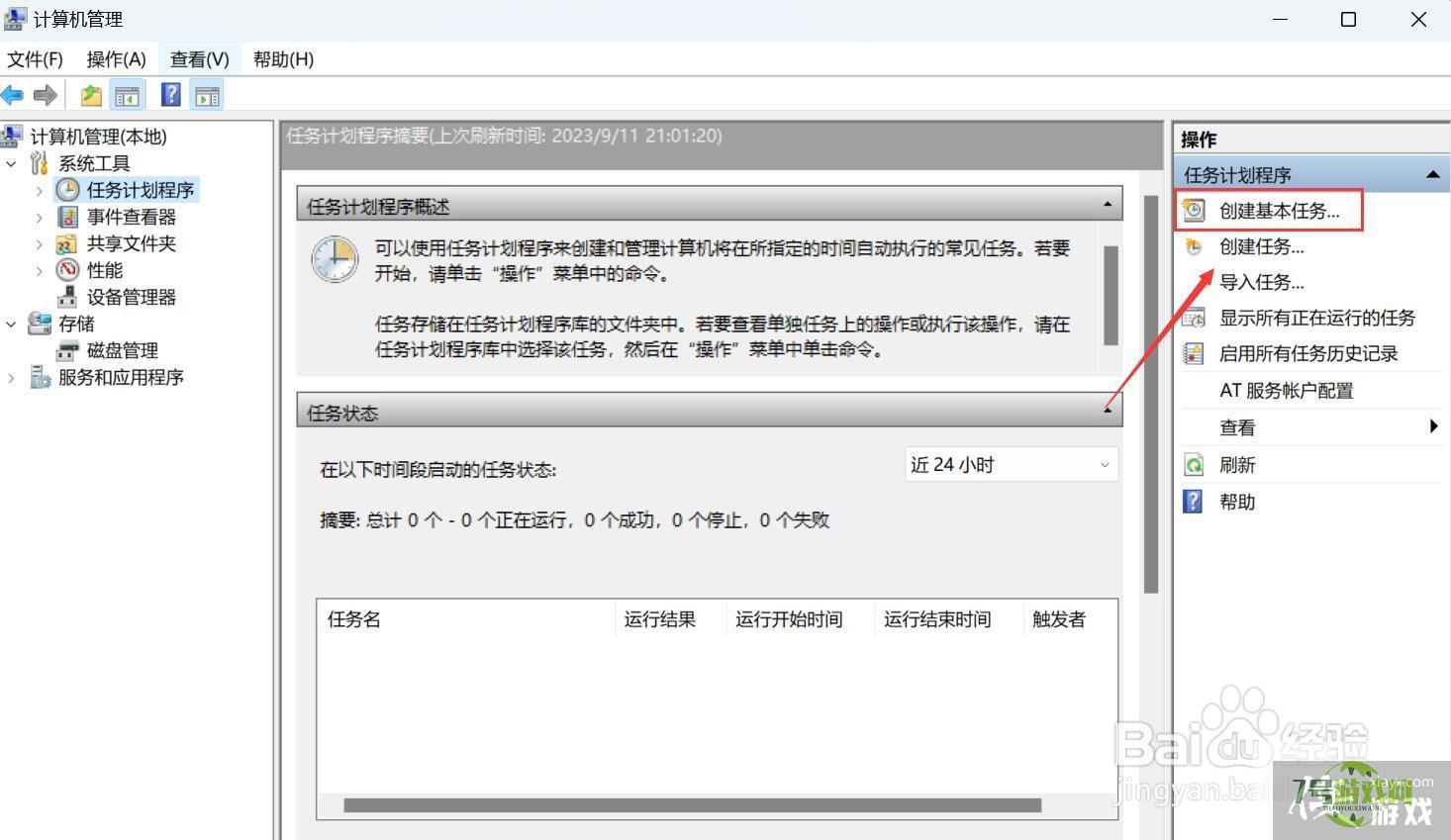Click 创建基本任务... action
1451x840 pixels.
(1279, 211)
